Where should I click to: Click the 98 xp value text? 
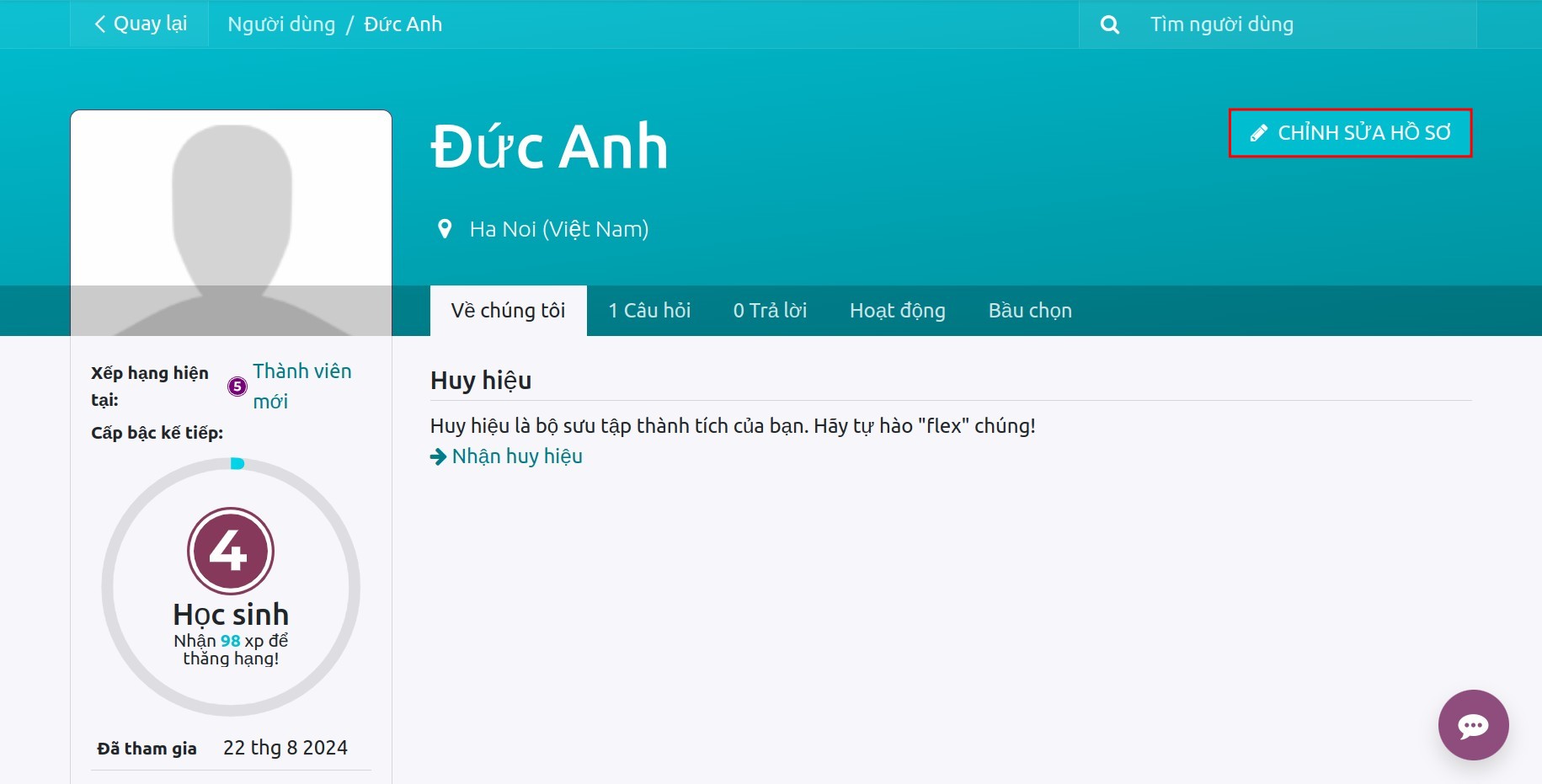[231, 641]
